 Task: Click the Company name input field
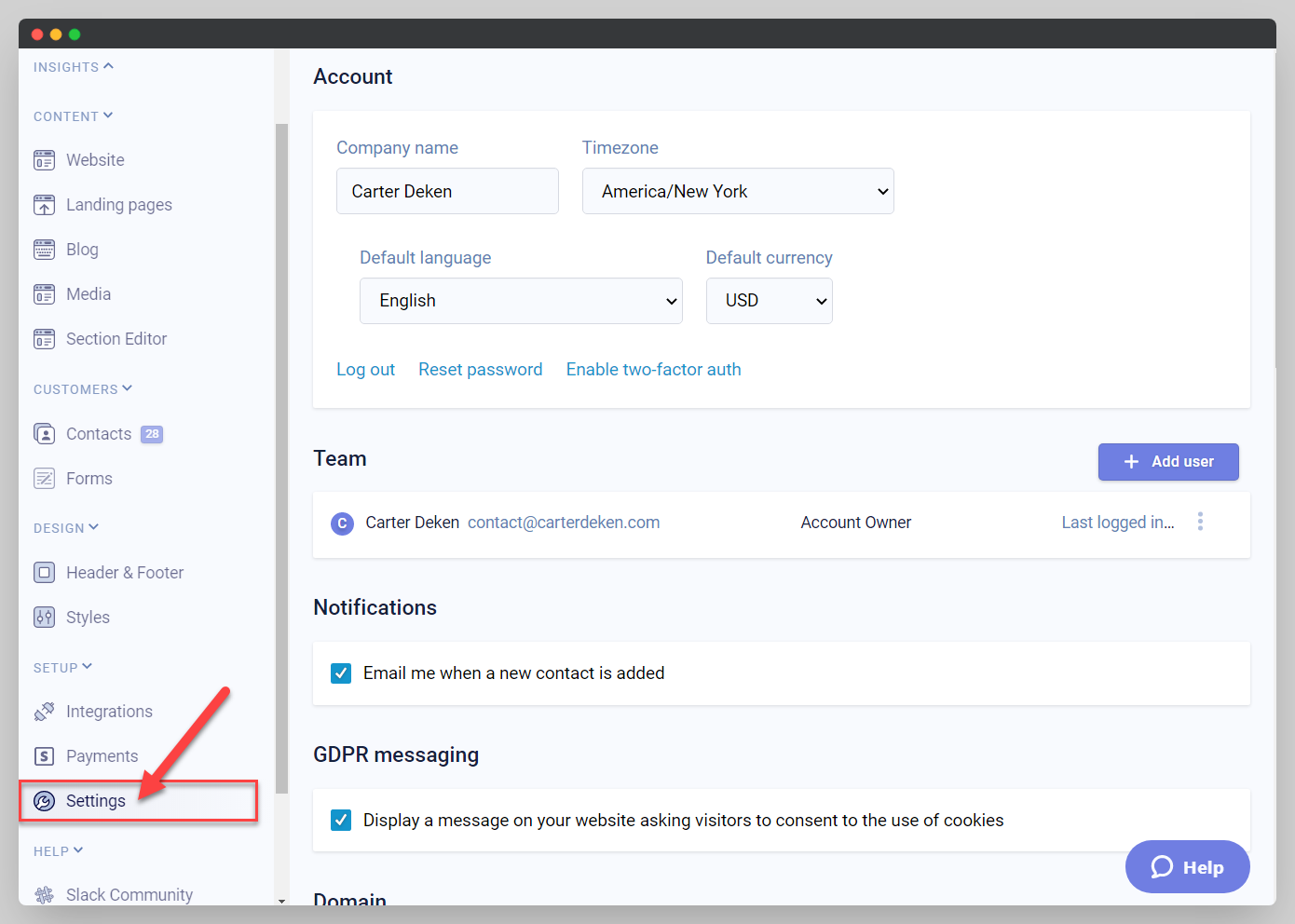[447, 191]
